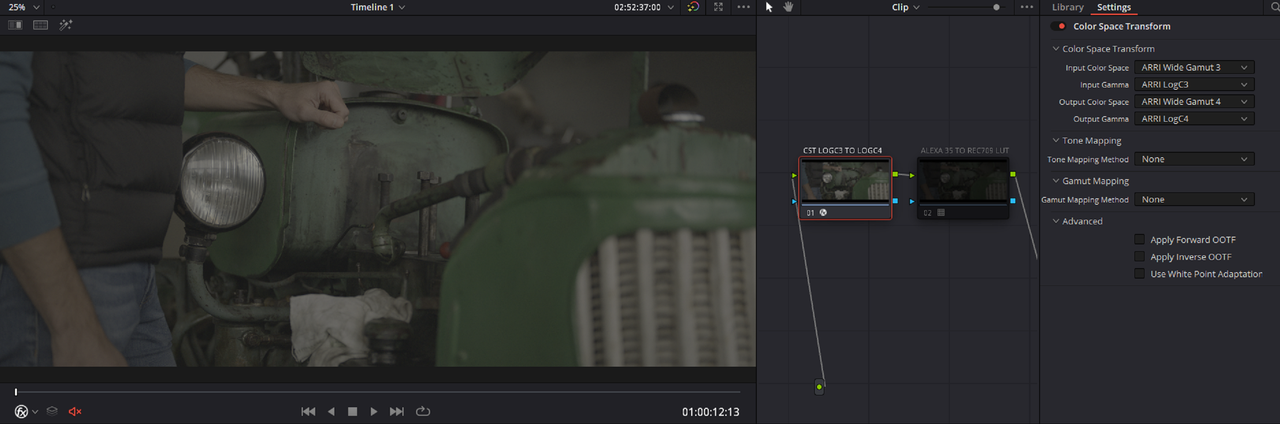Open Input Color Space dropdown
This screenshot has width=1280, height=424.
(x=1194, y=67)
